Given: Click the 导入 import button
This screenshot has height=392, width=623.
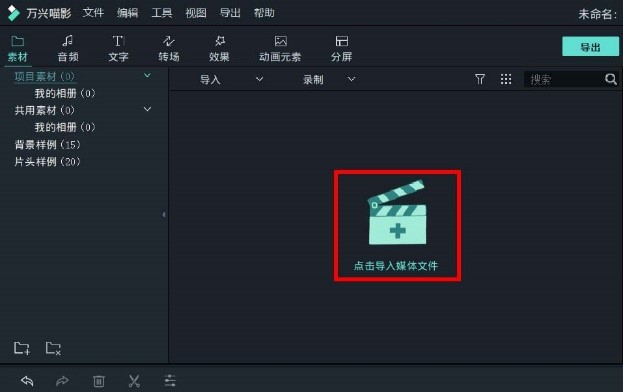Looking at the screenshot, I should [210, 80].
